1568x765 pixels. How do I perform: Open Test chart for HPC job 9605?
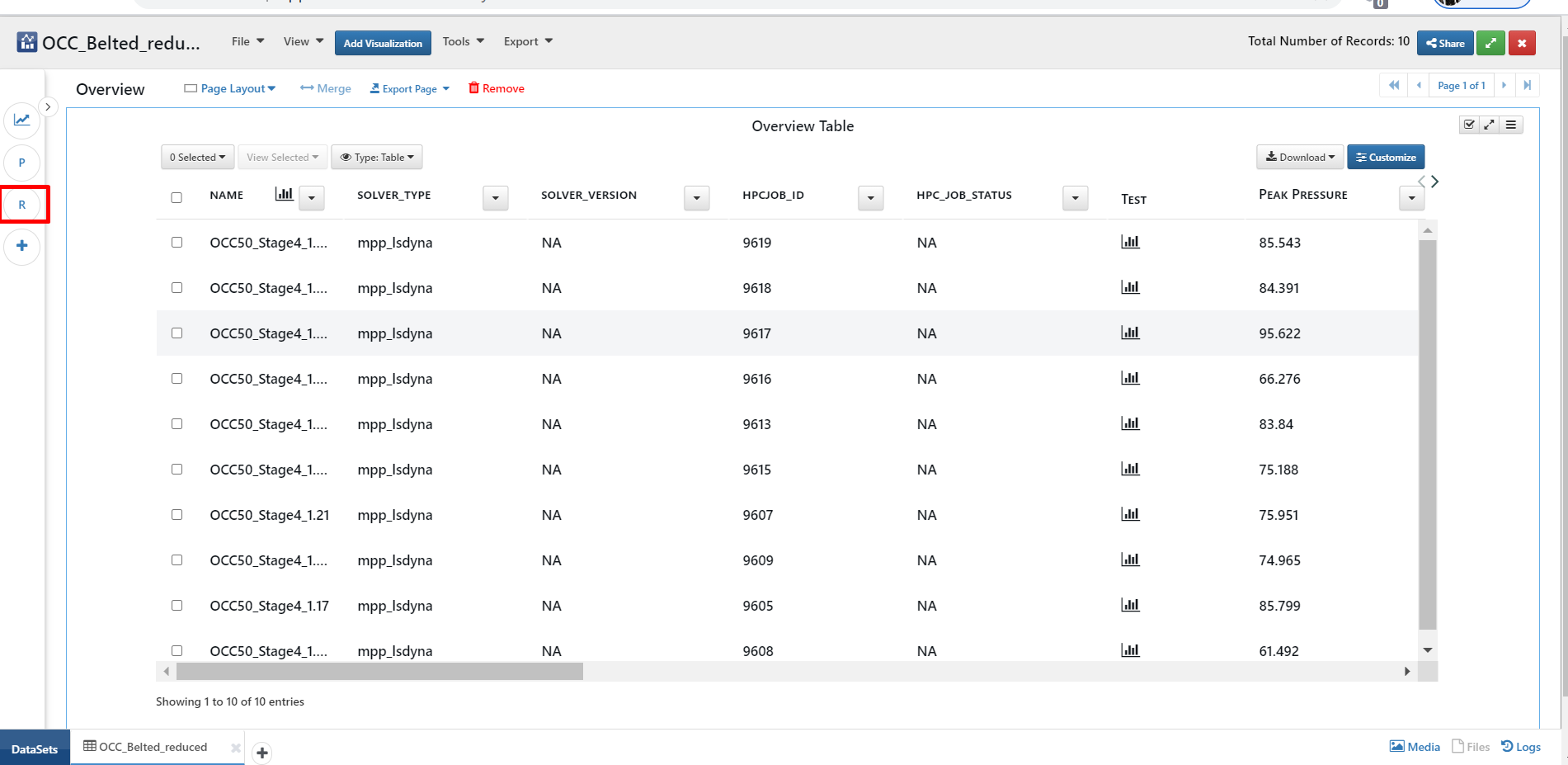1130,605
